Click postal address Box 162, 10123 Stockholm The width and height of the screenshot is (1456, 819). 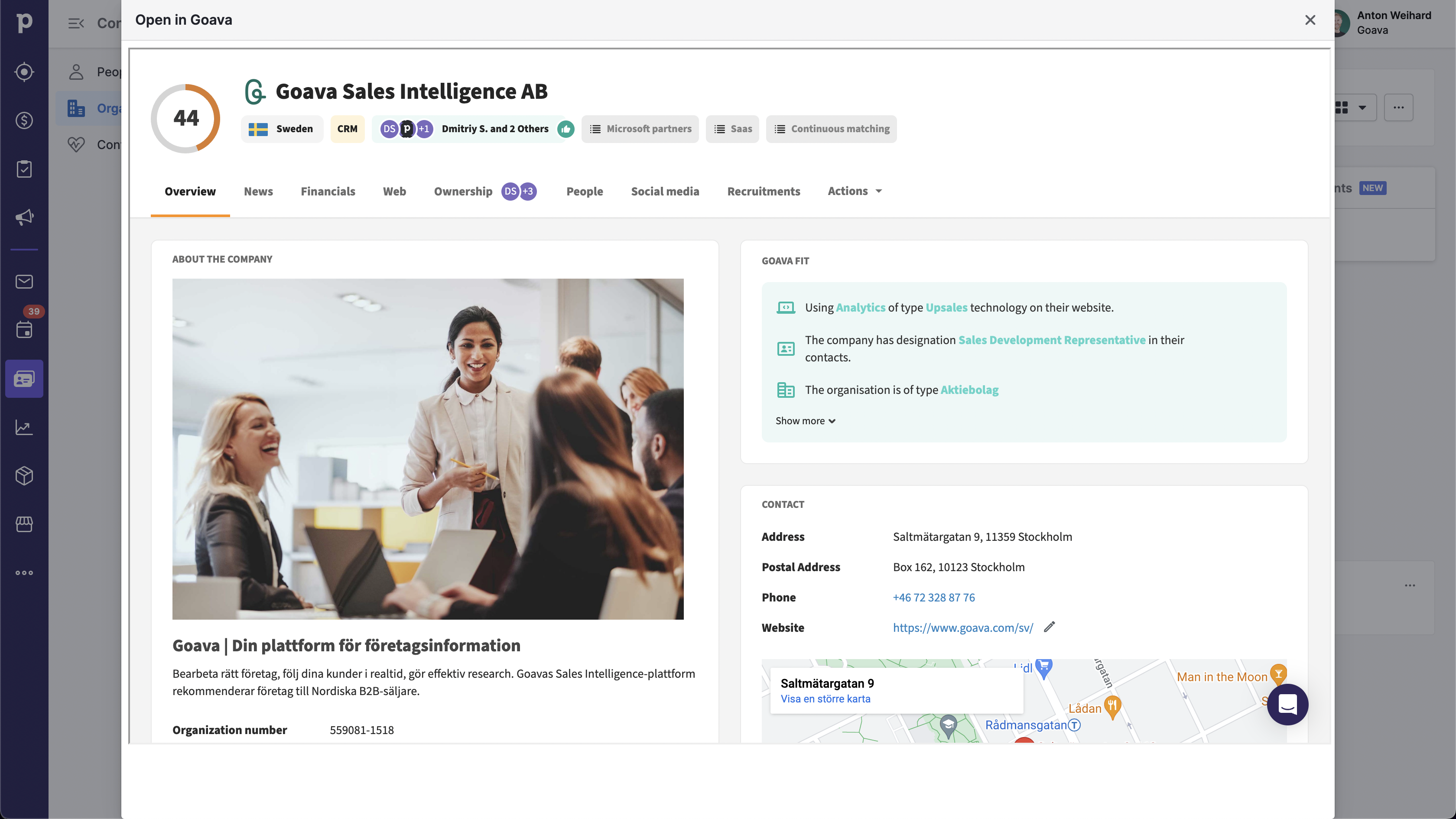coord(959,567)
